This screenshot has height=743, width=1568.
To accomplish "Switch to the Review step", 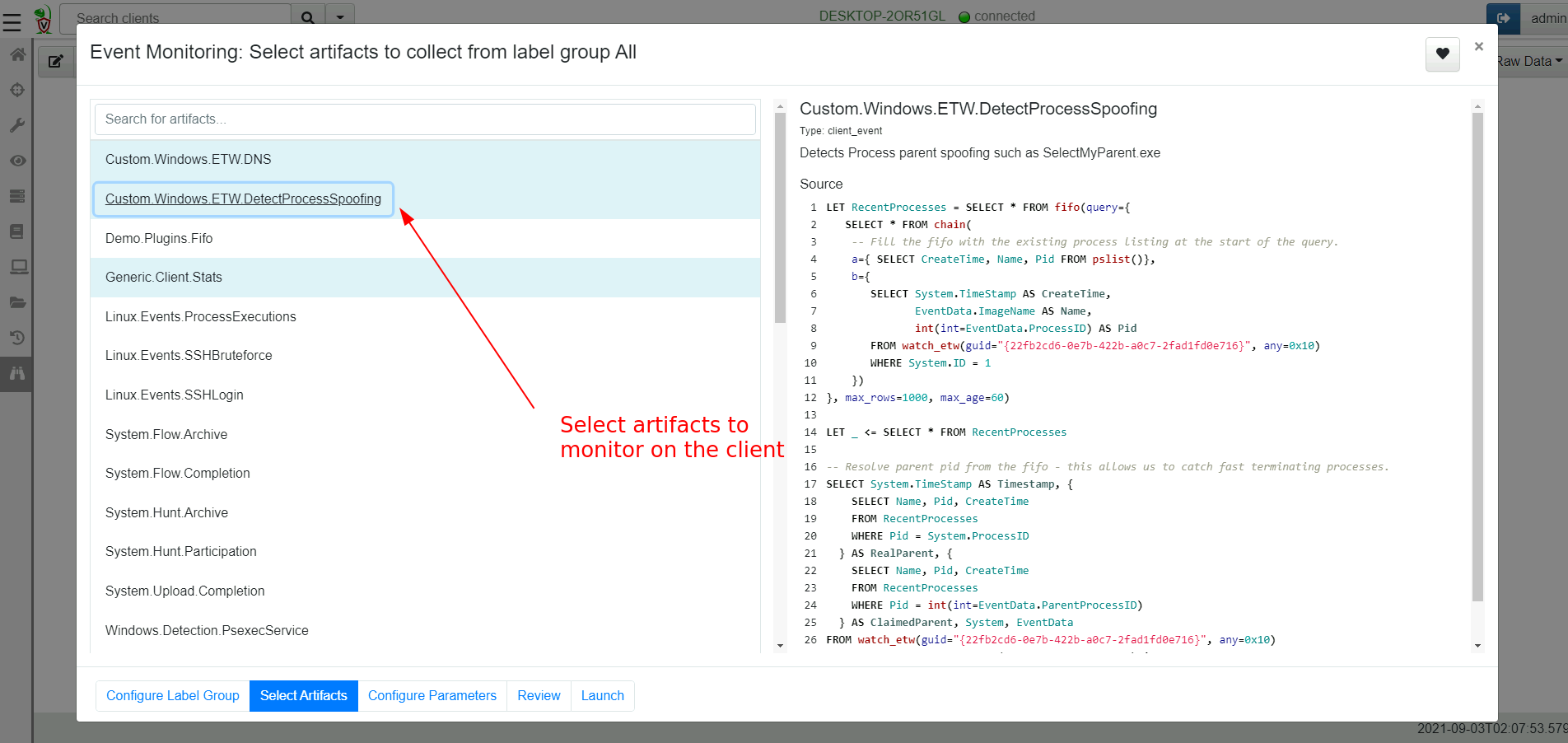I will [539, 696].
